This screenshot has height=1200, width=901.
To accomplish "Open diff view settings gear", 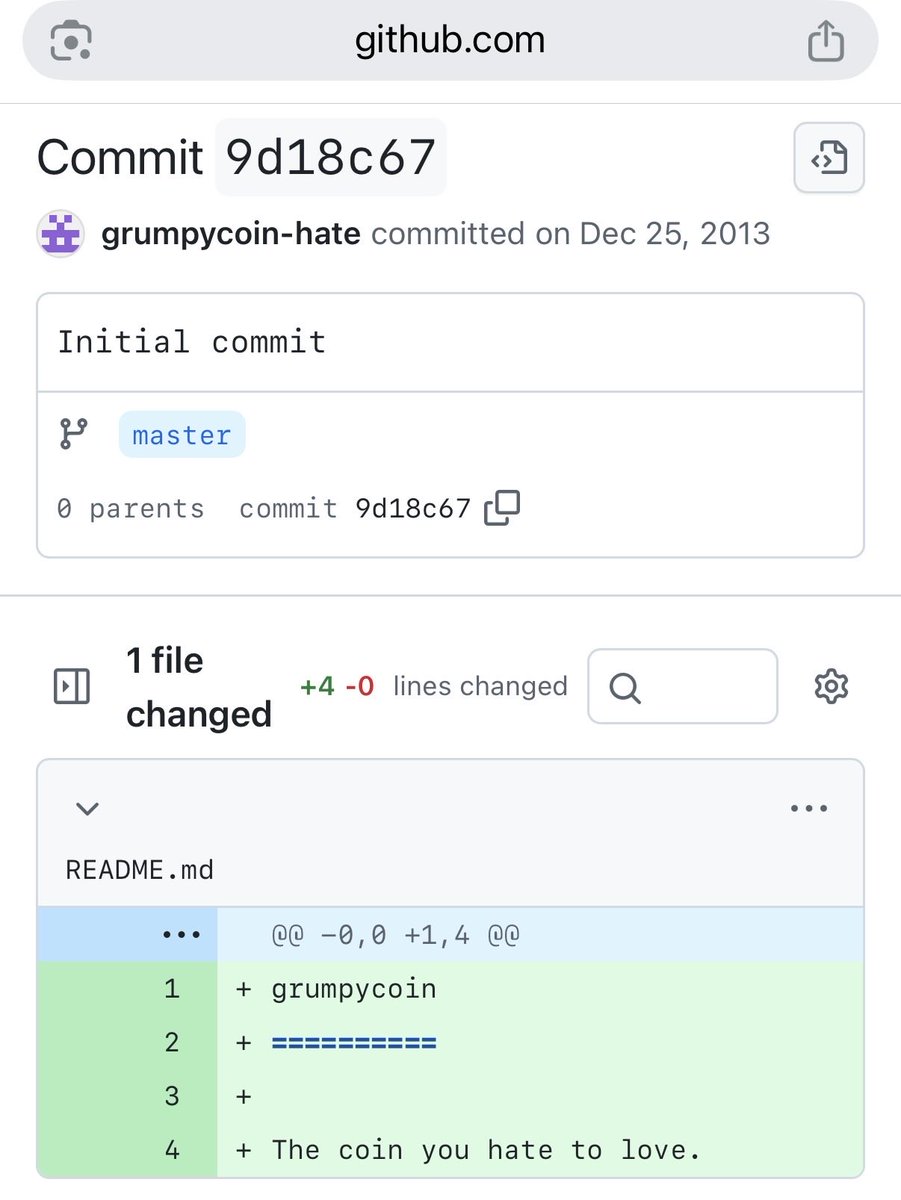I will tap(831, 686).
